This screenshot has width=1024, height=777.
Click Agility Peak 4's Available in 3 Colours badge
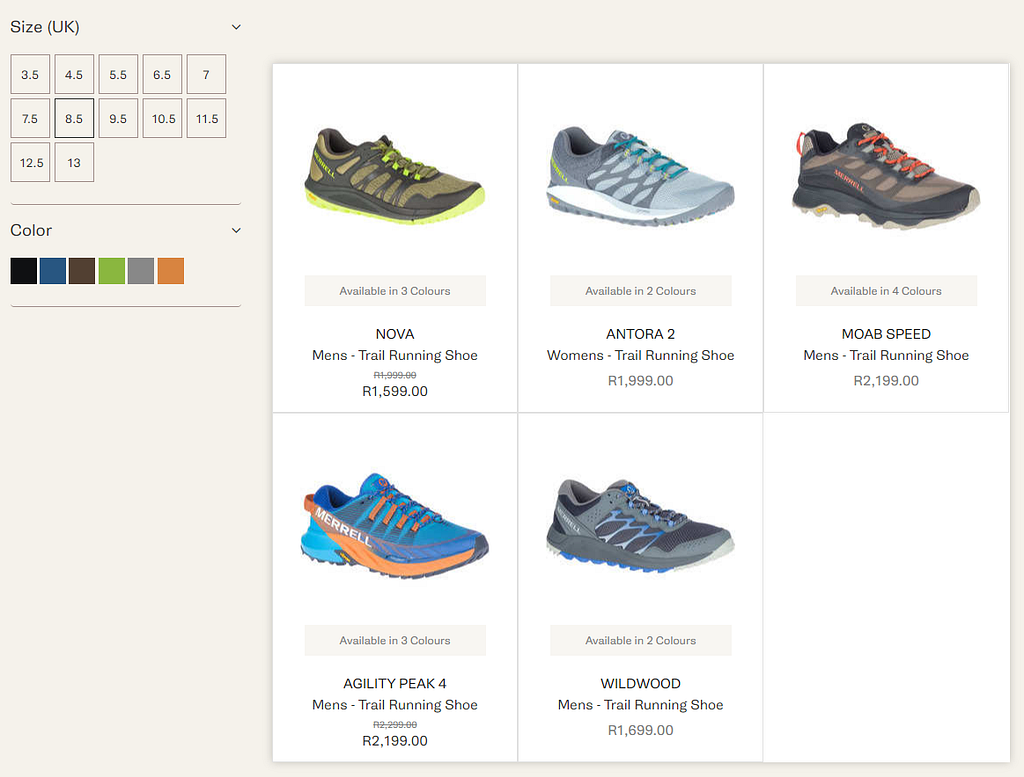coord(394,641)
